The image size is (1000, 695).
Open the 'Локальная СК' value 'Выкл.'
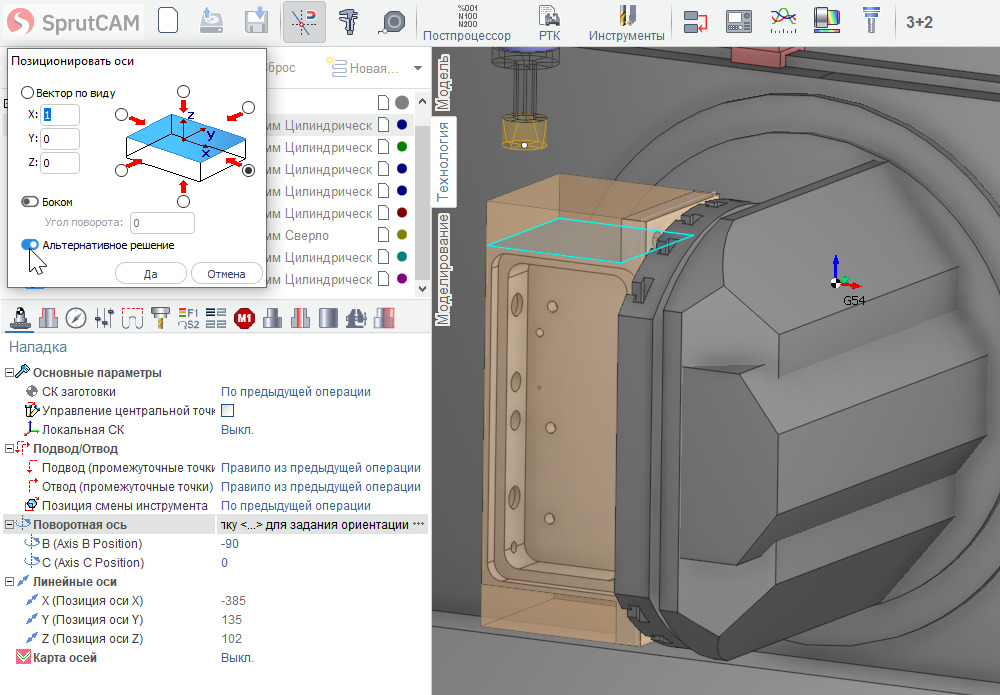point(237,430)
